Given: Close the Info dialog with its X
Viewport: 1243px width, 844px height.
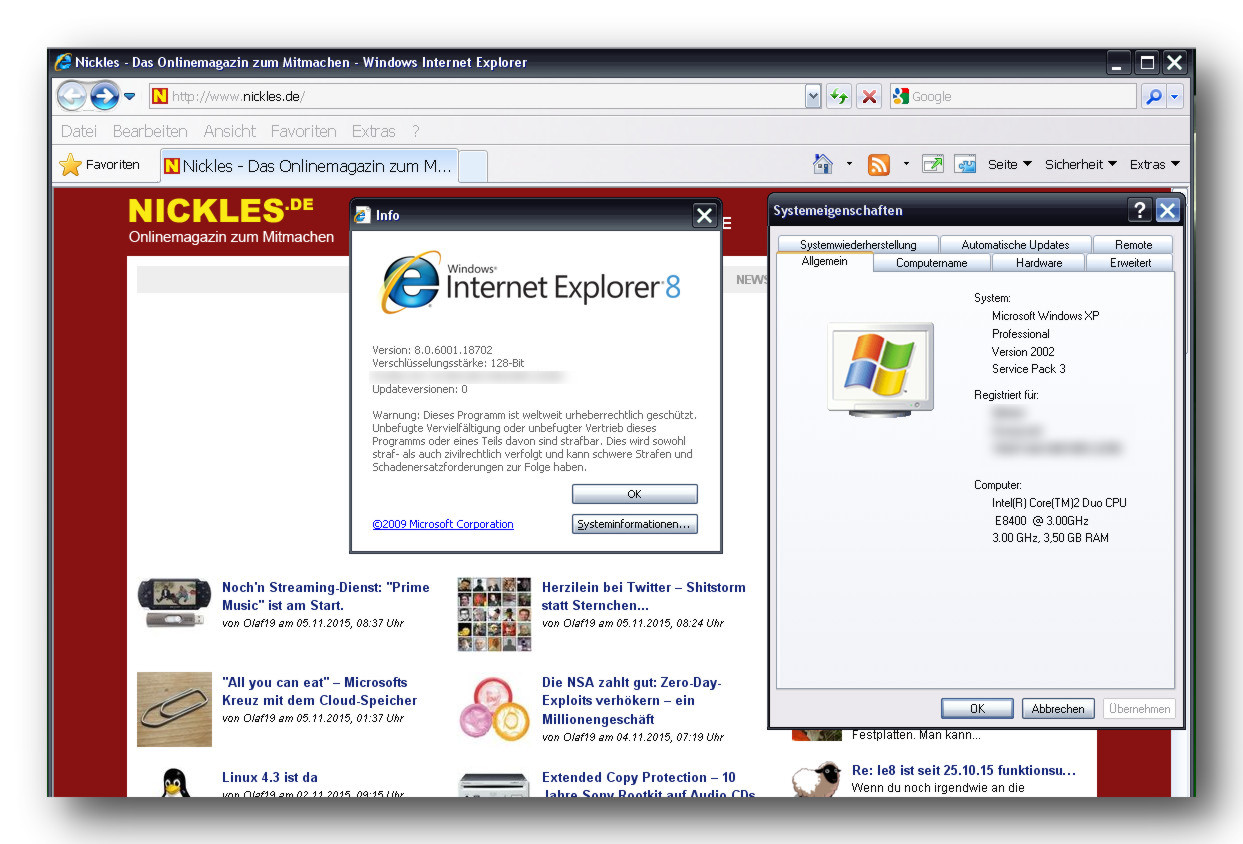Looking at the screenshot, I should [x=704, y=215].
